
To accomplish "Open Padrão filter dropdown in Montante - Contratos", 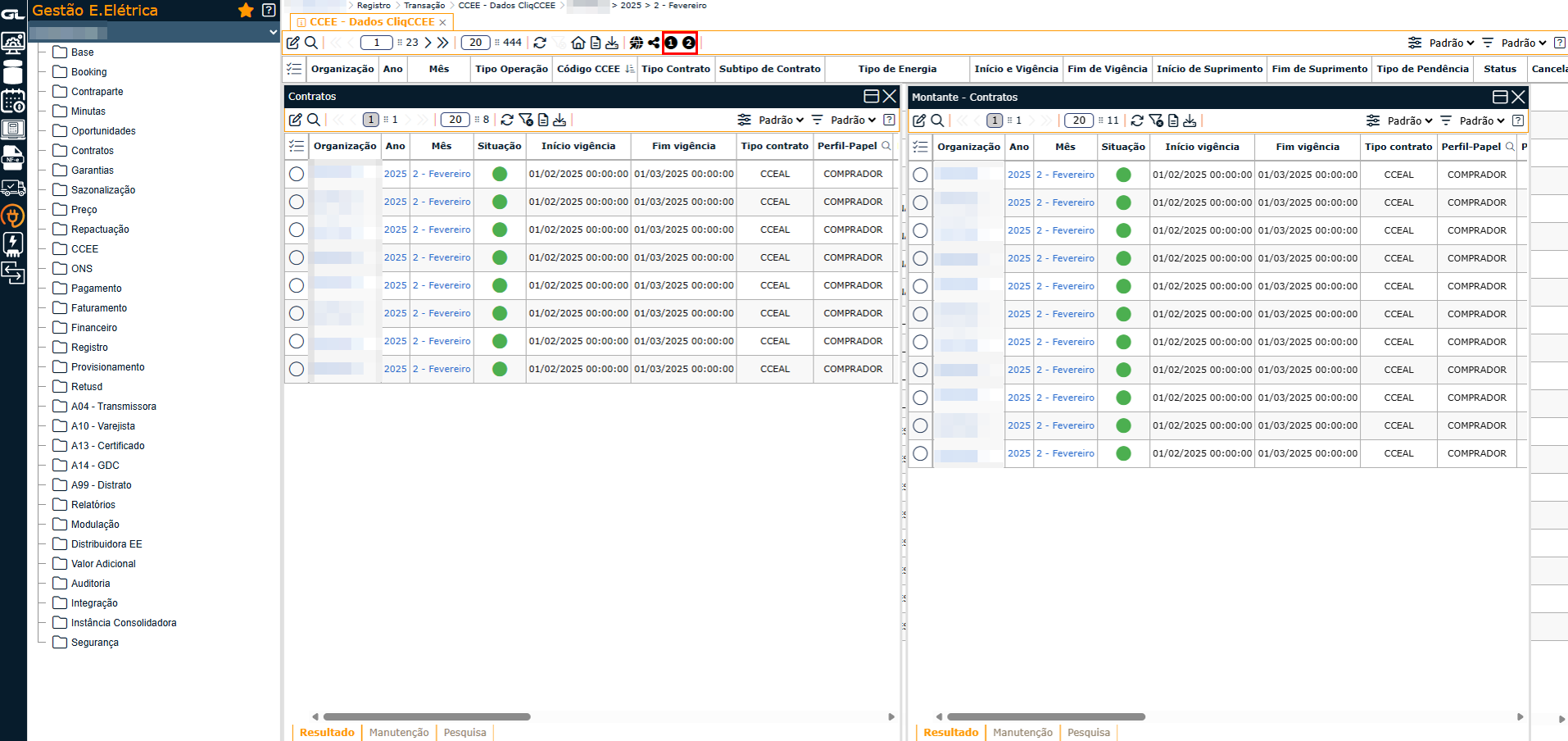I will (x=1481, y=120).
